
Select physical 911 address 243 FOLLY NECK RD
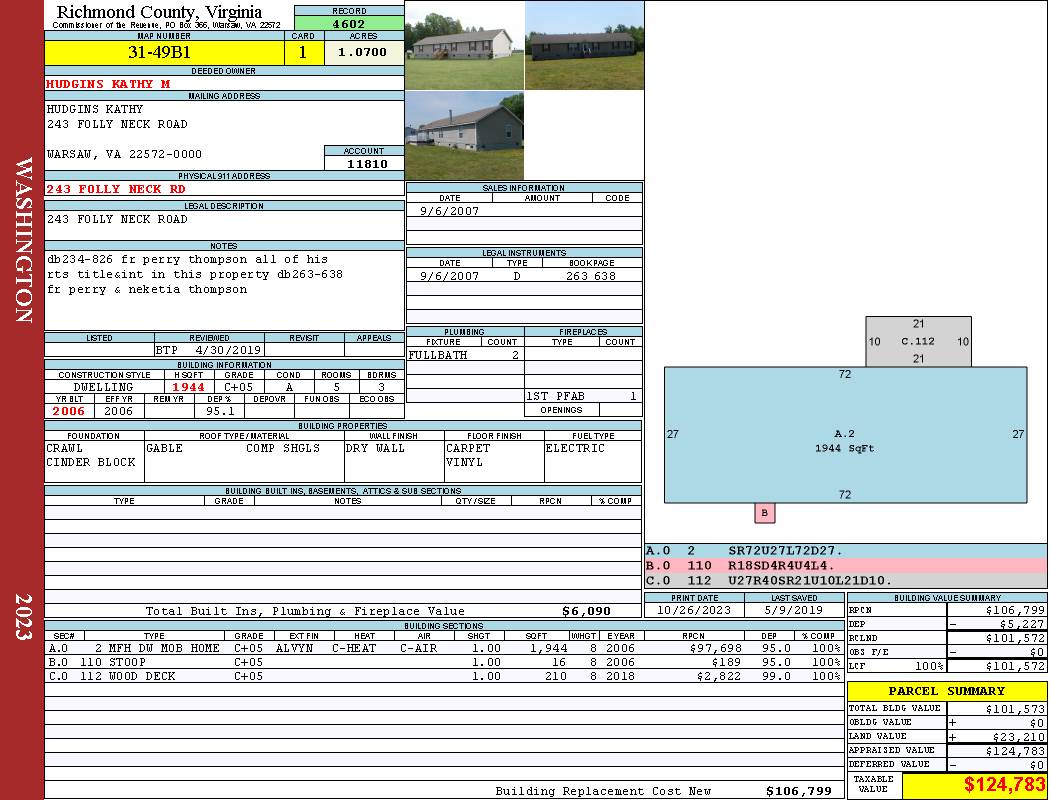click(116, 189)
